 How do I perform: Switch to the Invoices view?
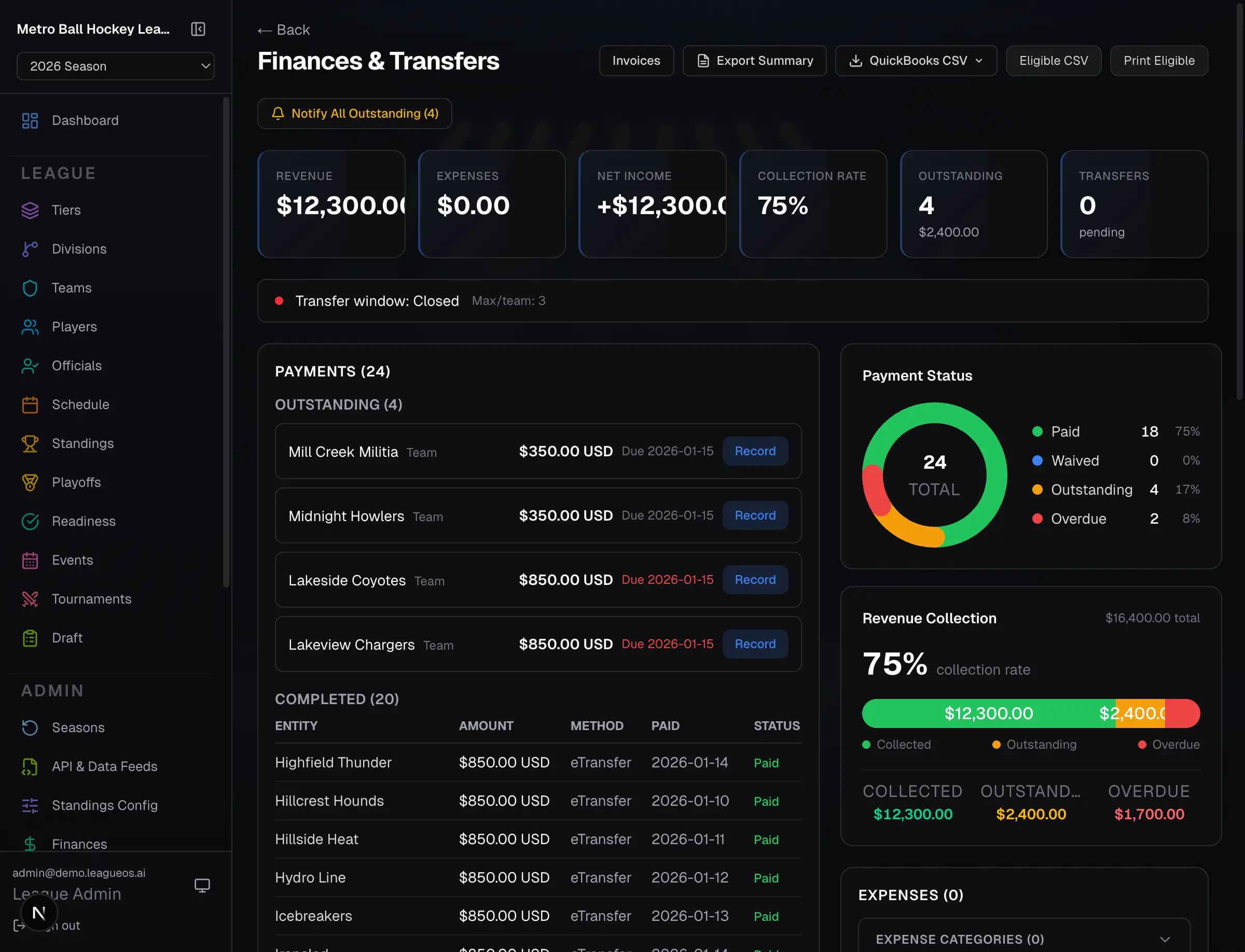pos(636,61)
